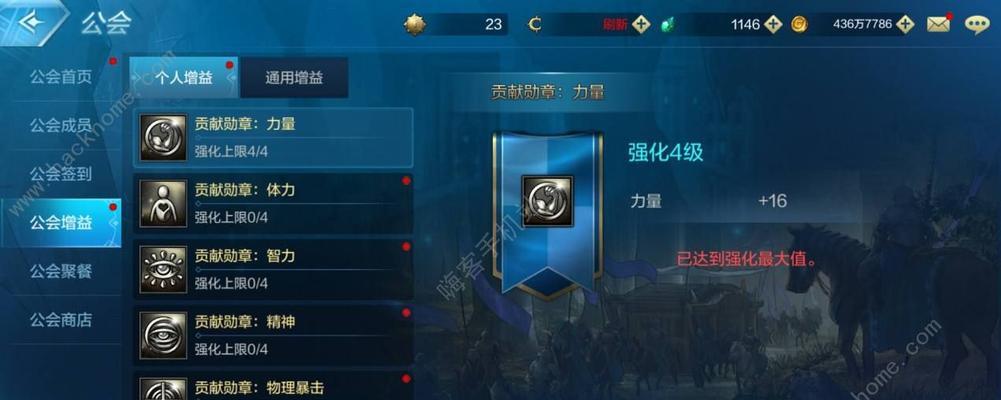Add gold coins with plus icon
The image size is (1001, 400).
tap(905, 24)
